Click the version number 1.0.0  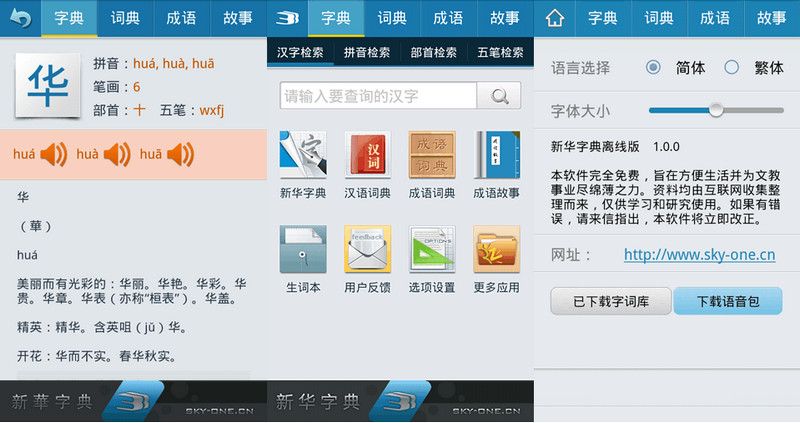pos(666,147)
